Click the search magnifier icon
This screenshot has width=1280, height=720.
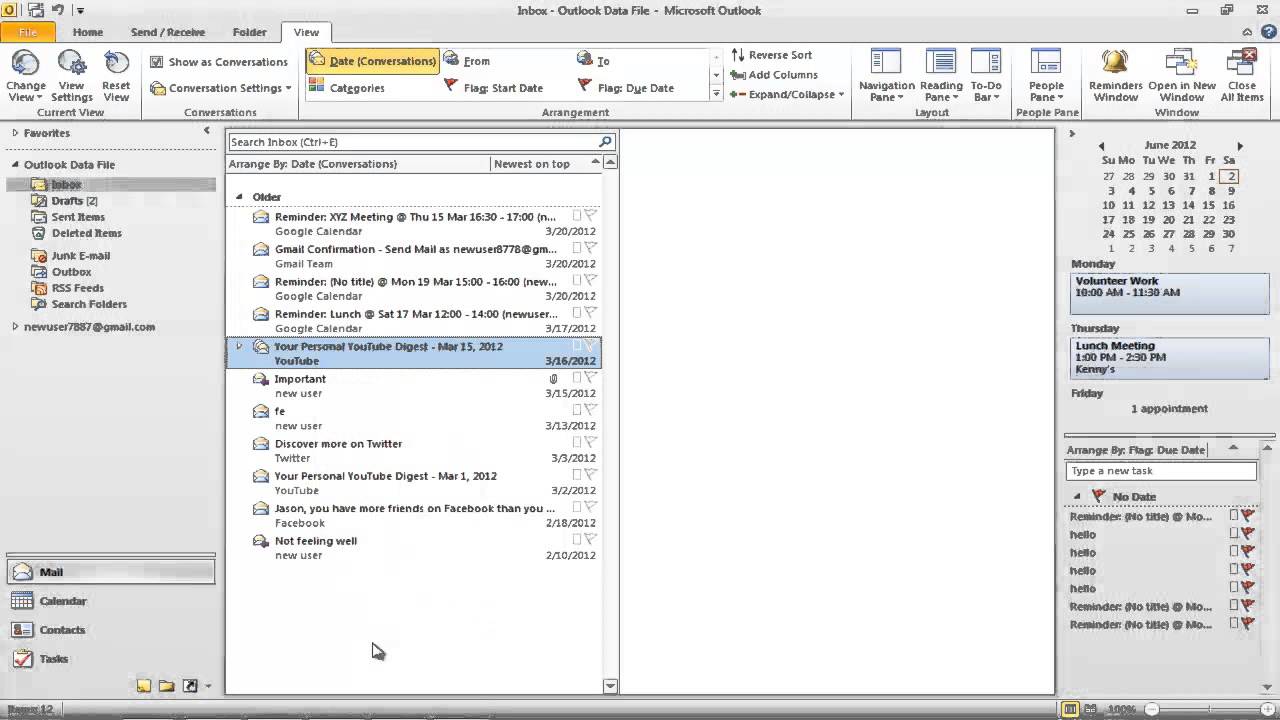point(605,142)
